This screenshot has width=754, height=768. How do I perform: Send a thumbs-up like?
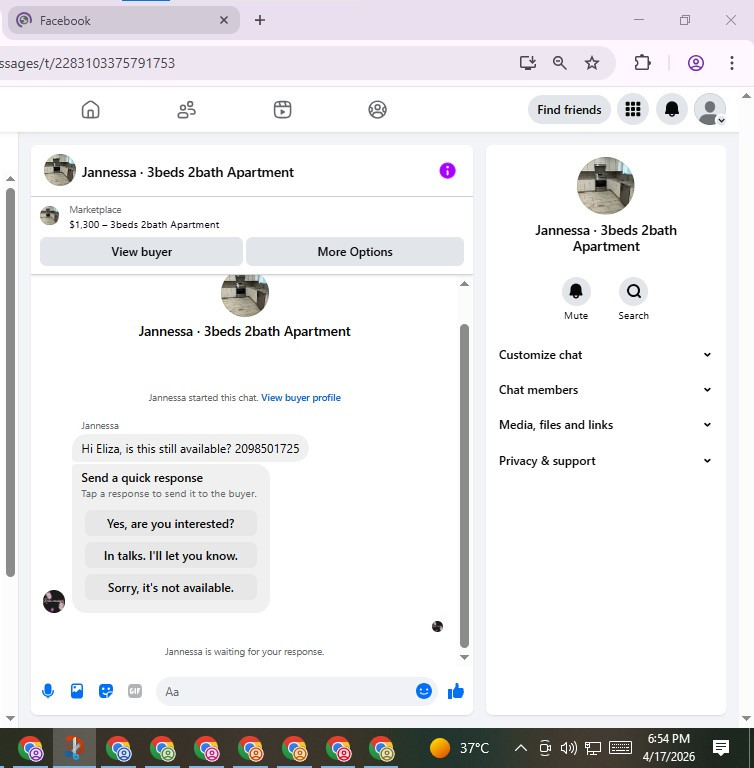tap(456, 691)
